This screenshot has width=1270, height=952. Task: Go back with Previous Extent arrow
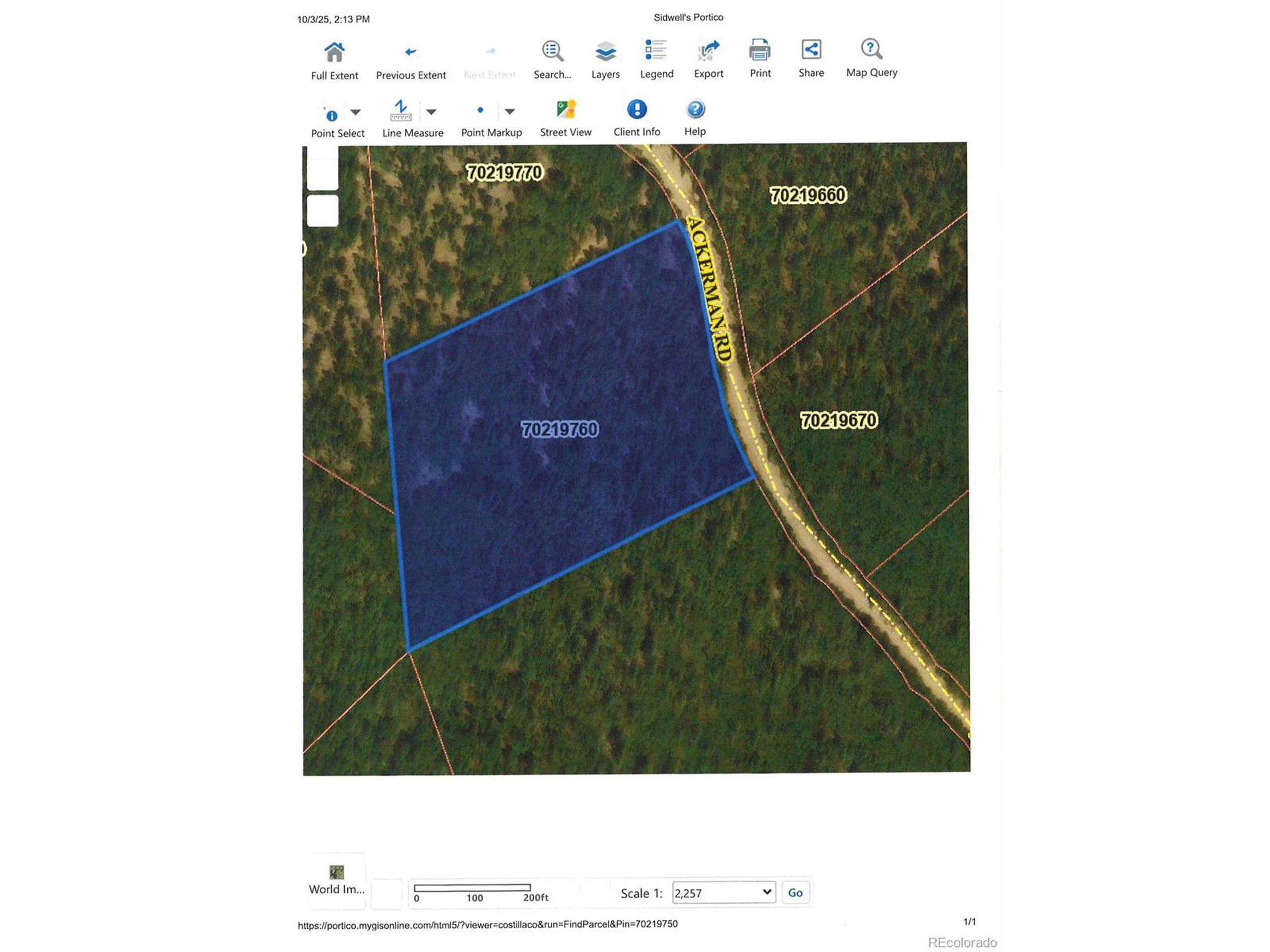click(410, 52)
